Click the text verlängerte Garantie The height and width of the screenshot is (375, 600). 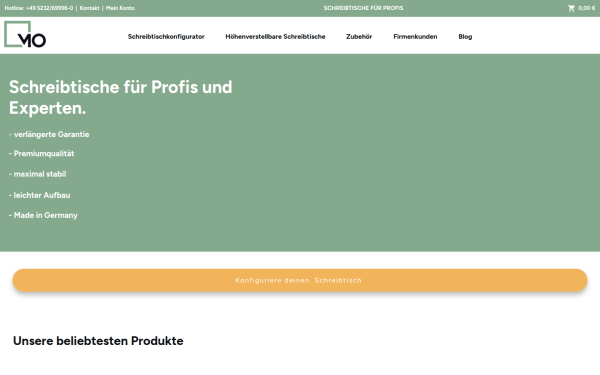tap(52, 134)
